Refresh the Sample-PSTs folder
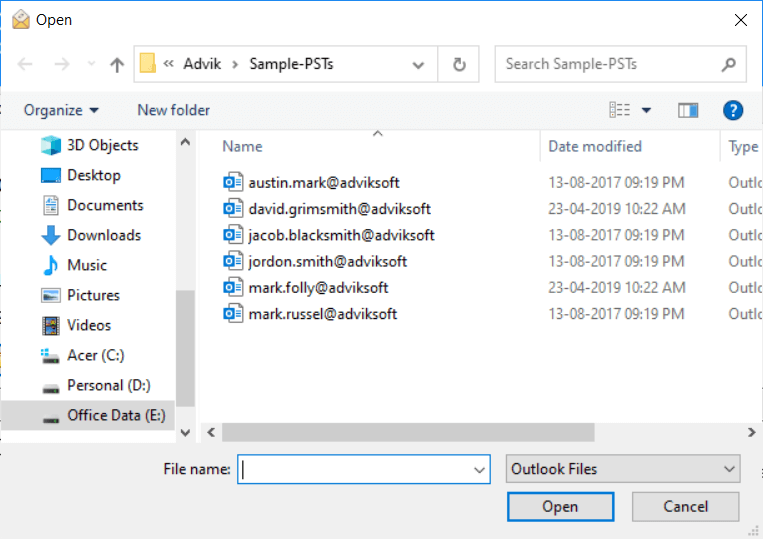 (x=459, y=64)
